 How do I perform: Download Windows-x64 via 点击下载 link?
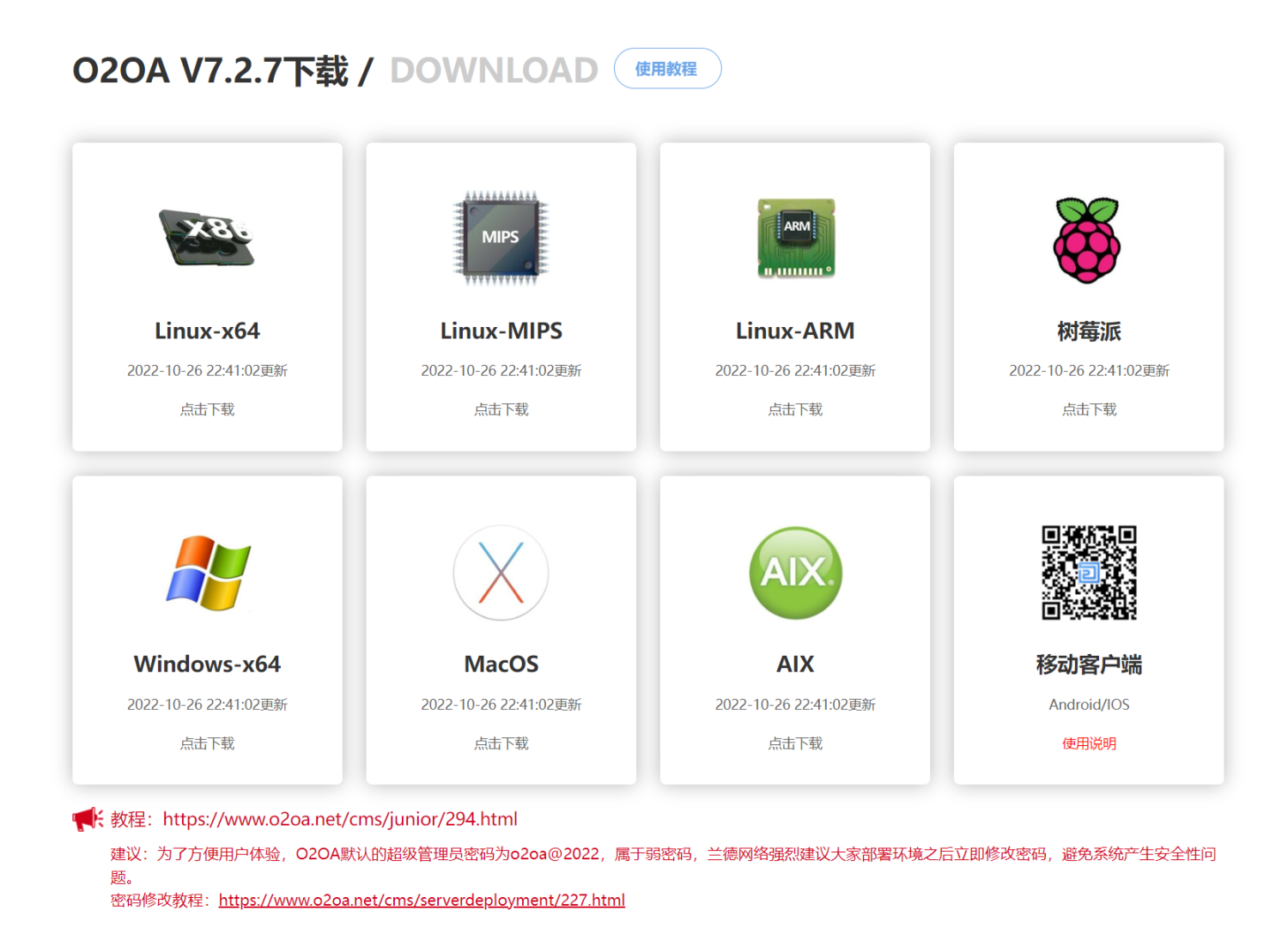pos(207,743)
